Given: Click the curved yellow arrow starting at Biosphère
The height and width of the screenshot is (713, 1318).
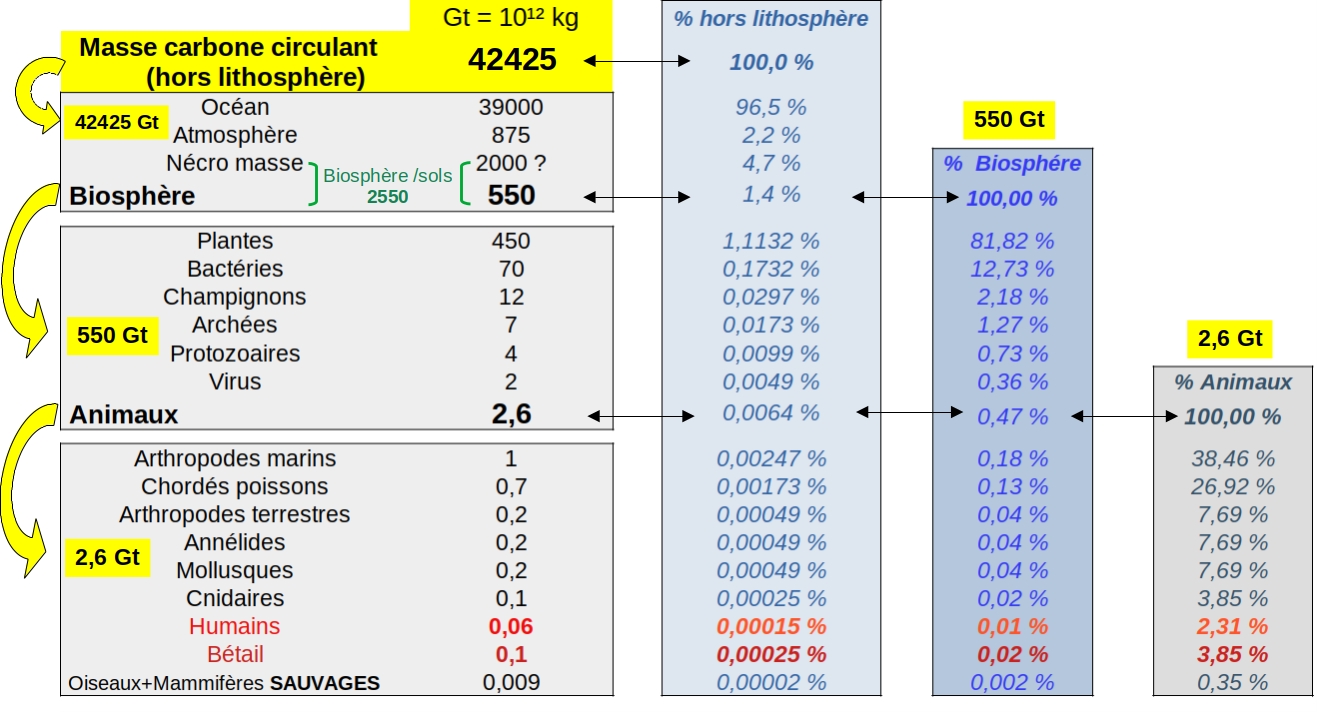Looking at the screenshot, I should 24,268.
